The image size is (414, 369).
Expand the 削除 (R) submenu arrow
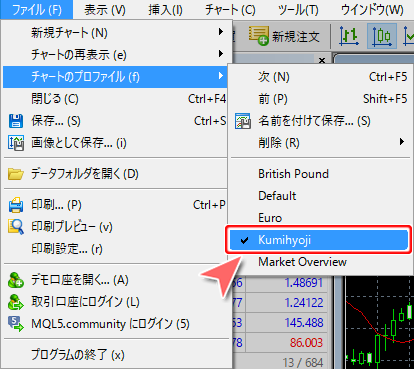tap(402, 142)
